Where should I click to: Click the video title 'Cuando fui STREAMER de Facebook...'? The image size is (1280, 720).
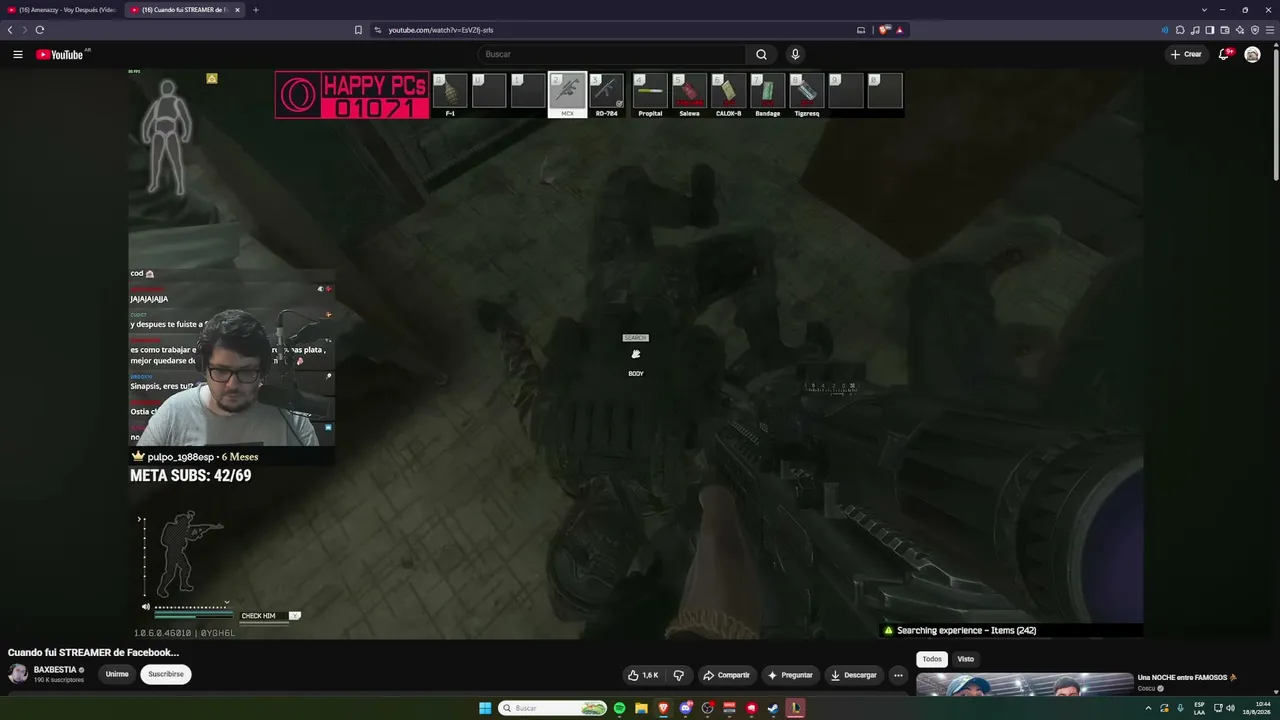[94, 652]
